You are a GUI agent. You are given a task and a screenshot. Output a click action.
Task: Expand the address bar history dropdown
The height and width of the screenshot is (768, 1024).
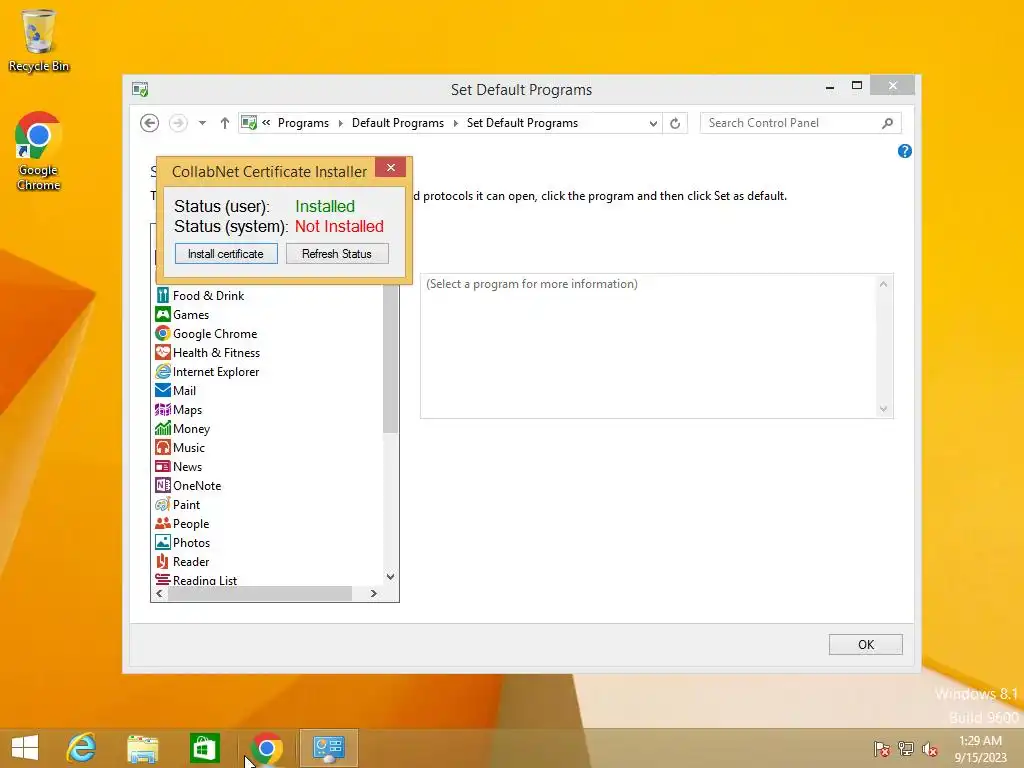tap(652, 123)
